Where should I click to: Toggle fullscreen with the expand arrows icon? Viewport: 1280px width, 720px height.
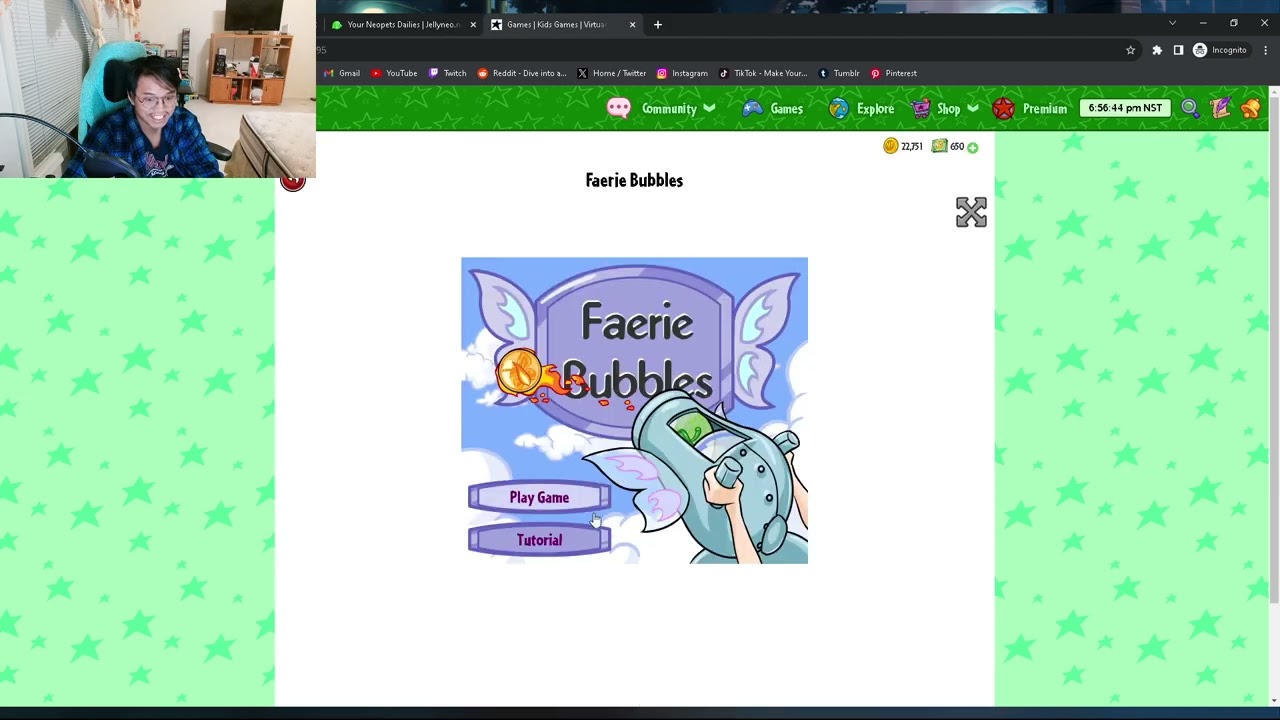coord(971,212)
